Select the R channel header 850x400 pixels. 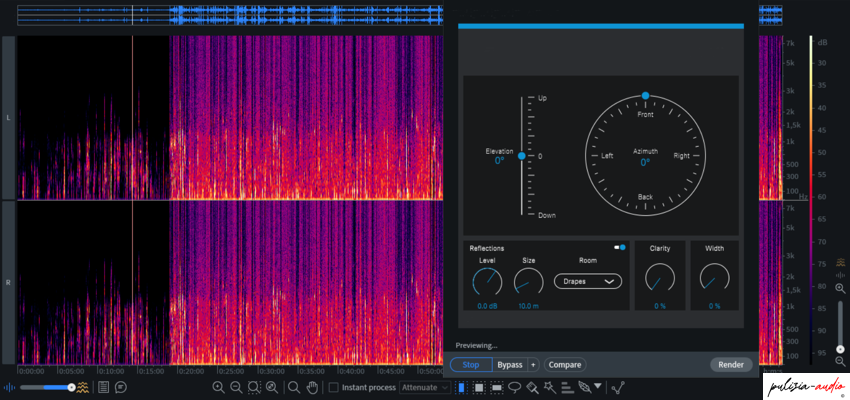tap(8, 282)
